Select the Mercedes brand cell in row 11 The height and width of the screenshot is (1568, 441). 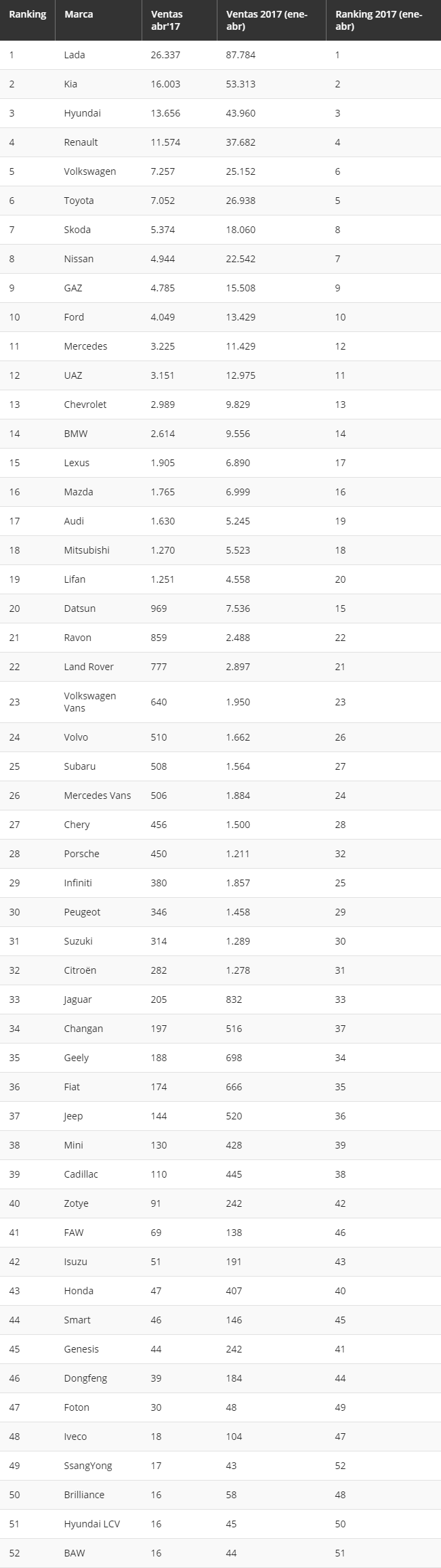85,346
